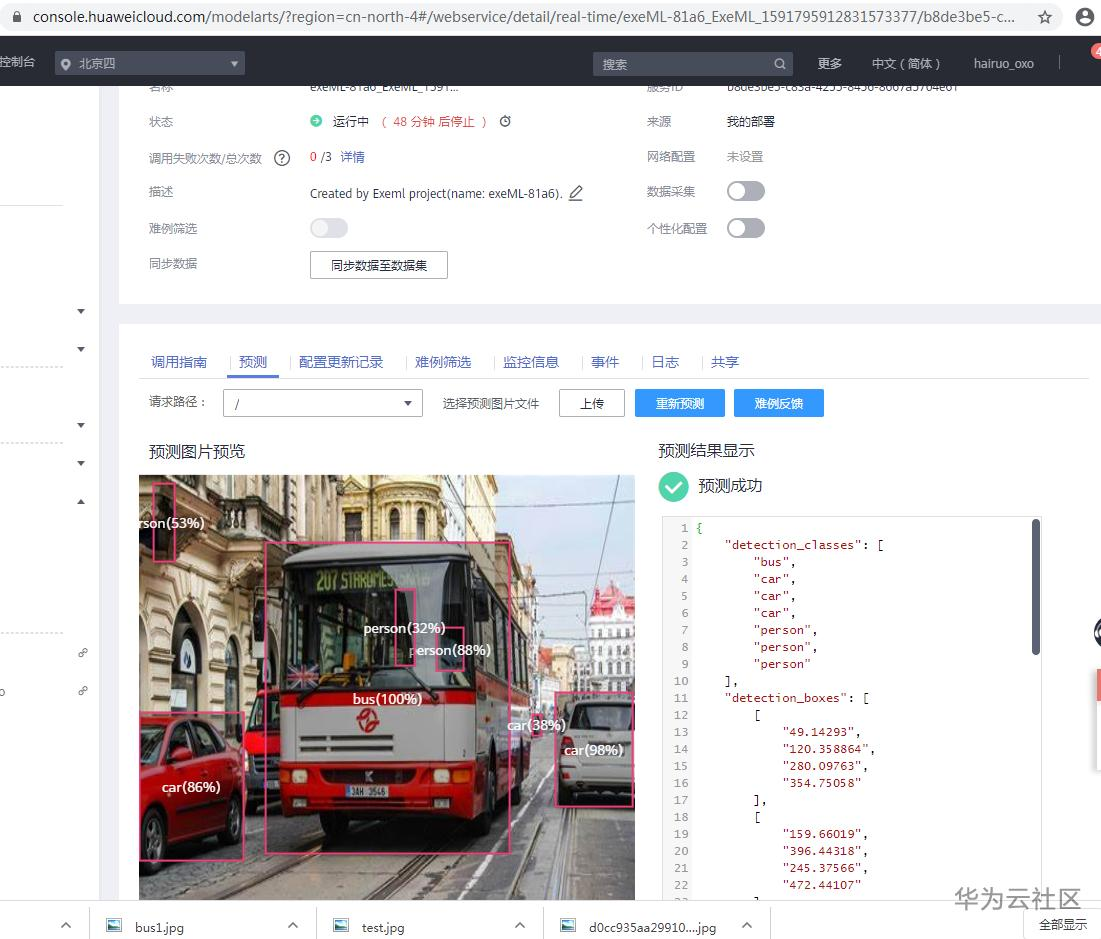The image size is (1101, 939).
Task: Click the 同步数据至数据集 button
Action: pyautogui.click(x=378, y=265)
